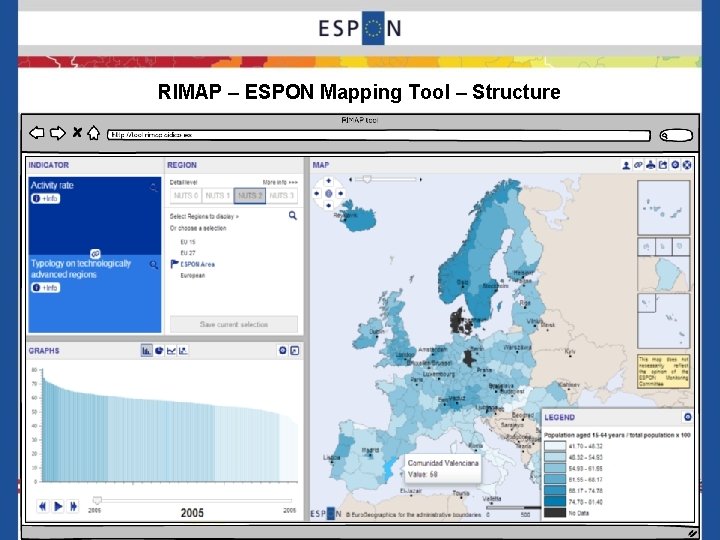The image size is (720, 540).
Task: Switch graph to line chart
Action: point(171,351)
